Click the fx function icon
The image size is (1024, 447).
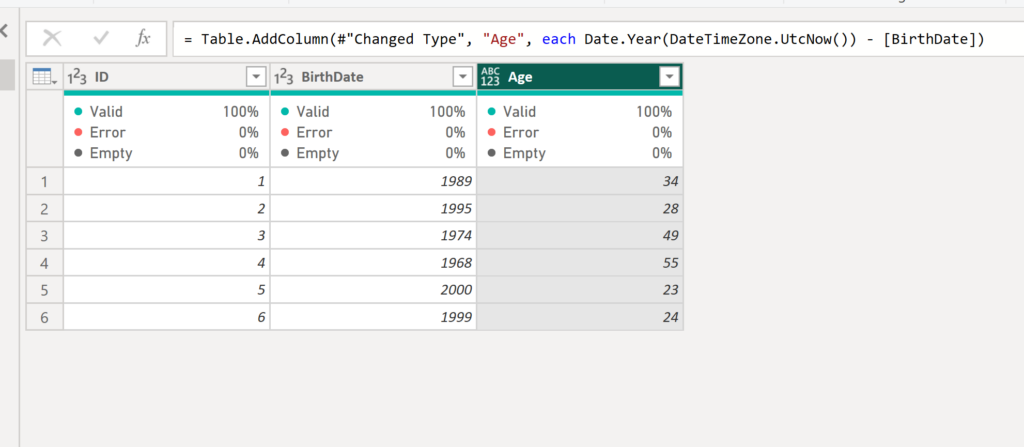143,39
